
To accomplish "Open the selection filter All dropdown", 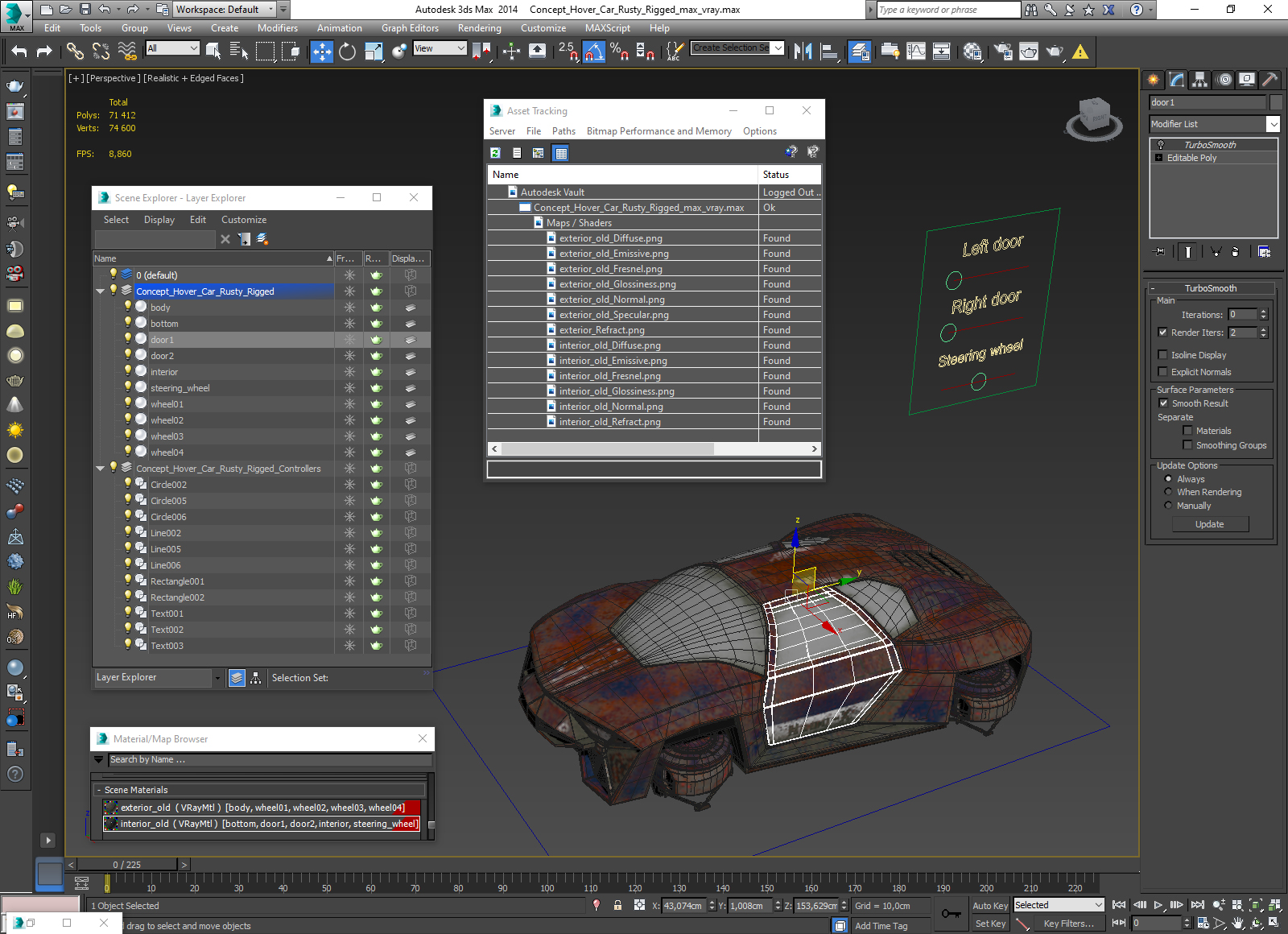I will pos(172,48).
